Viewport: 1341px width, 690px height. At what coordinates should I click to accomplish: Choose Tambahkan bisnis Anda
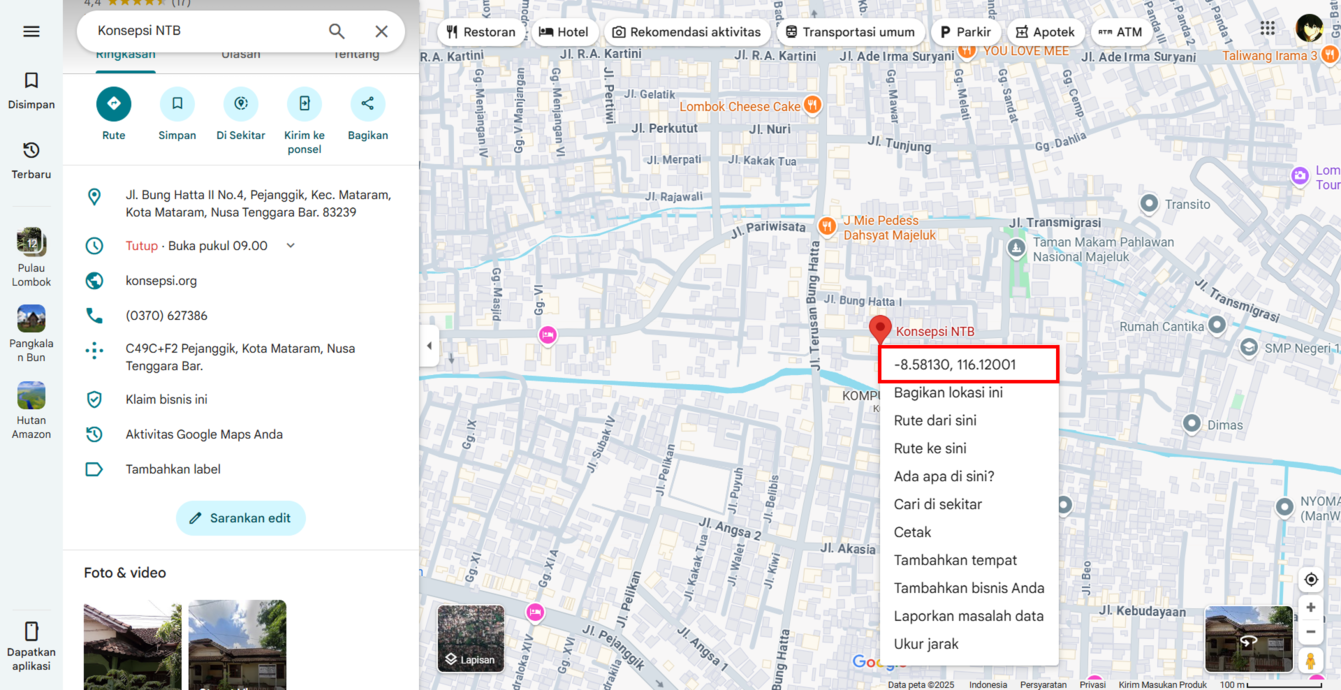968,589
